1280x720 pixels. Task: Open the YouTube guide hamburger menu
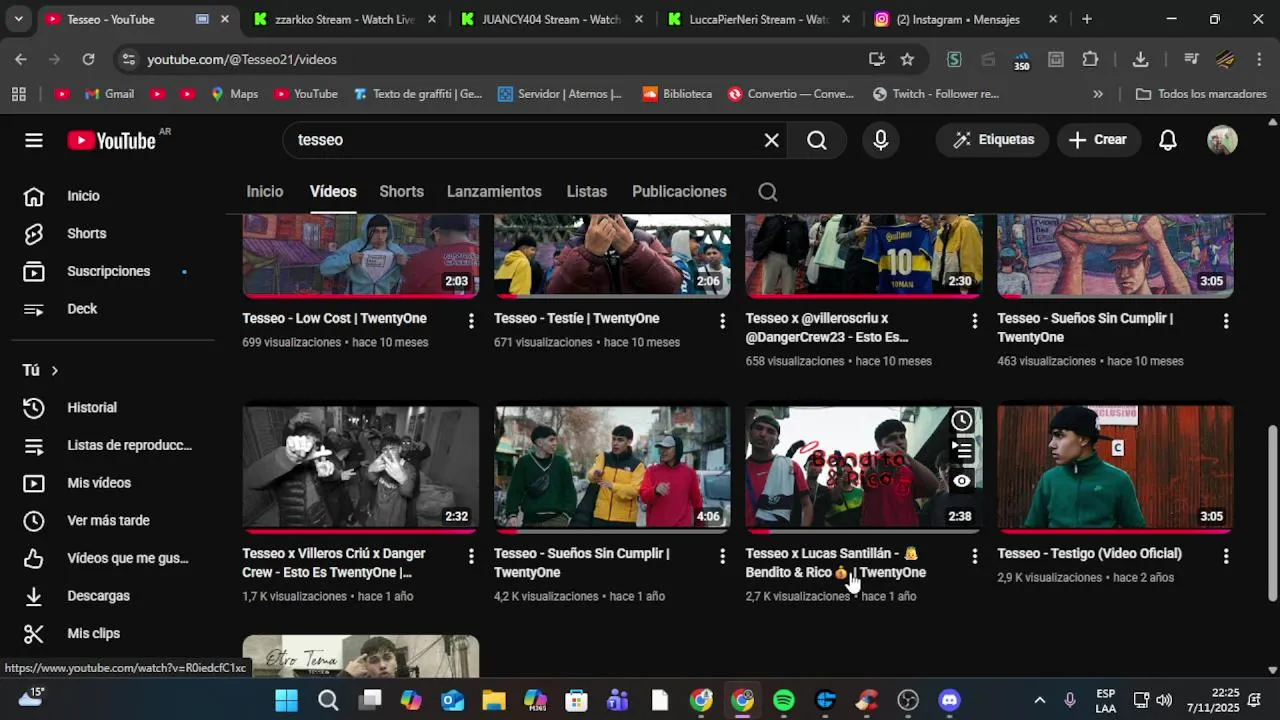tap(34, 140)
